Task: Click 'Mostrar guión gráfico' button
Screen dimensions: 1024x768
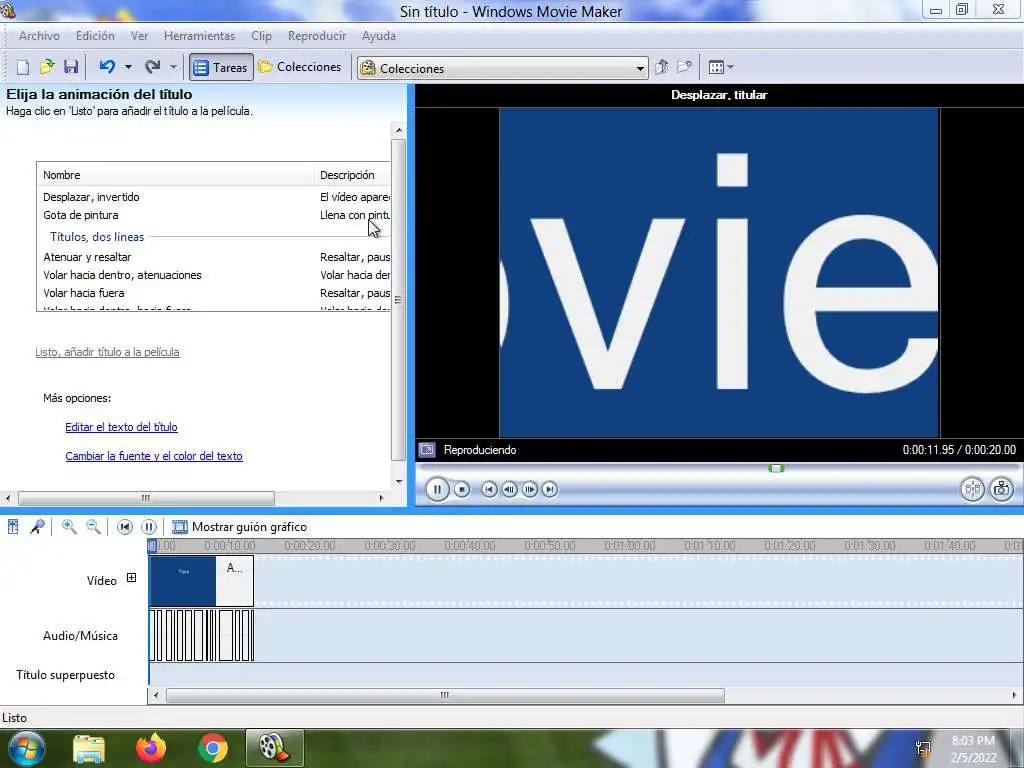Action: point(239,526)
